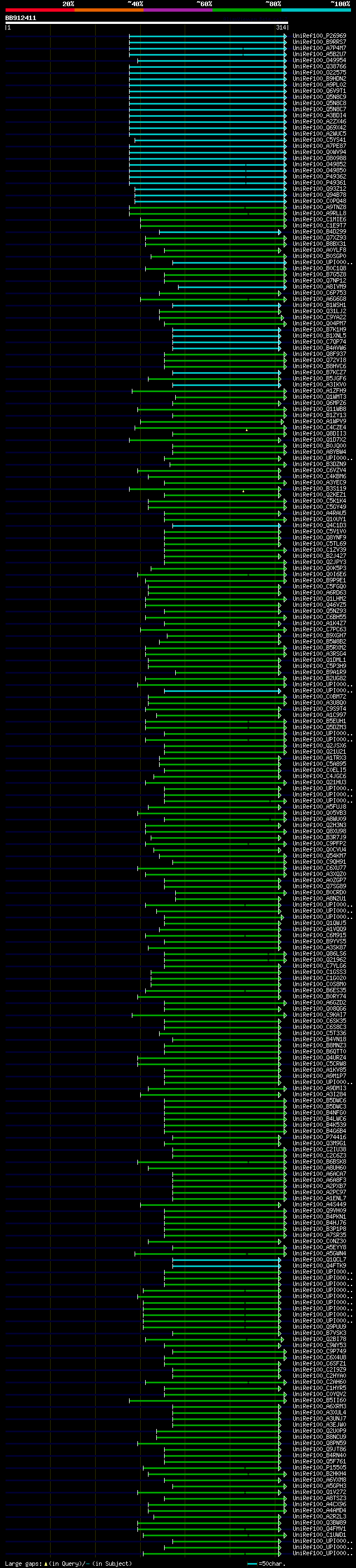
Task: Open hit UniRef100_B9RRS7
Action: pyautogui.click(x=319, y=42)
